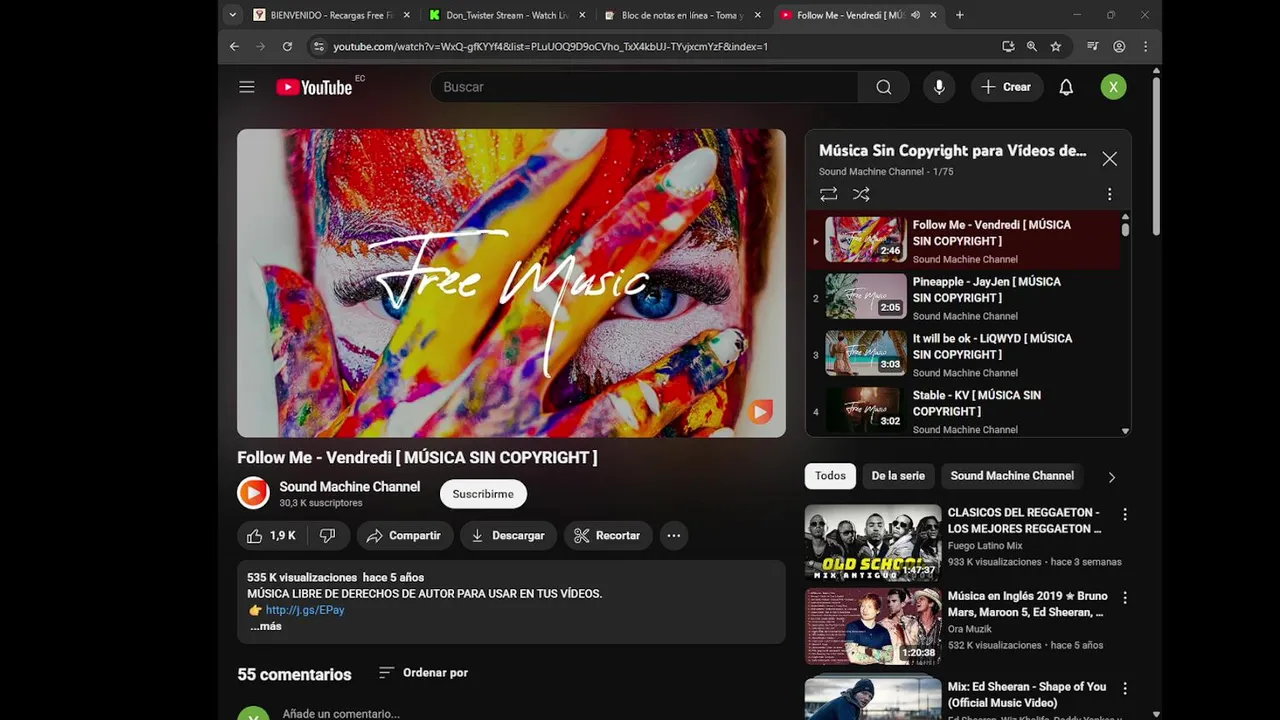The height and width of the screenshot is (720, 1280).
Task: Open the media control toolbar icon
Action: click(1093, 46)
